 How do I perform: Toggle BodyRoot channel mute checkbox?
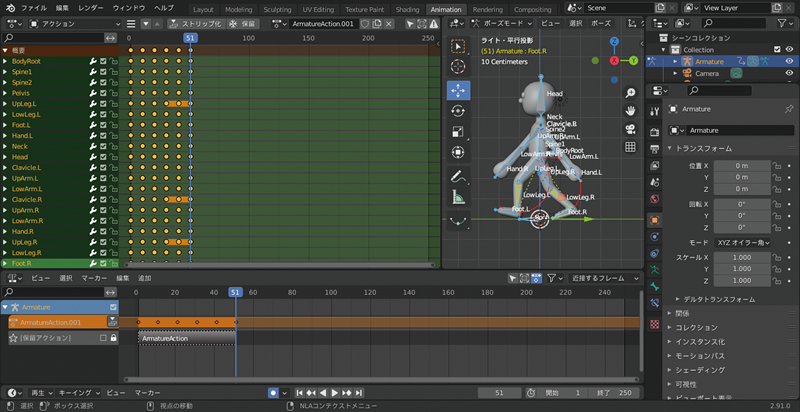pos(103,61)
